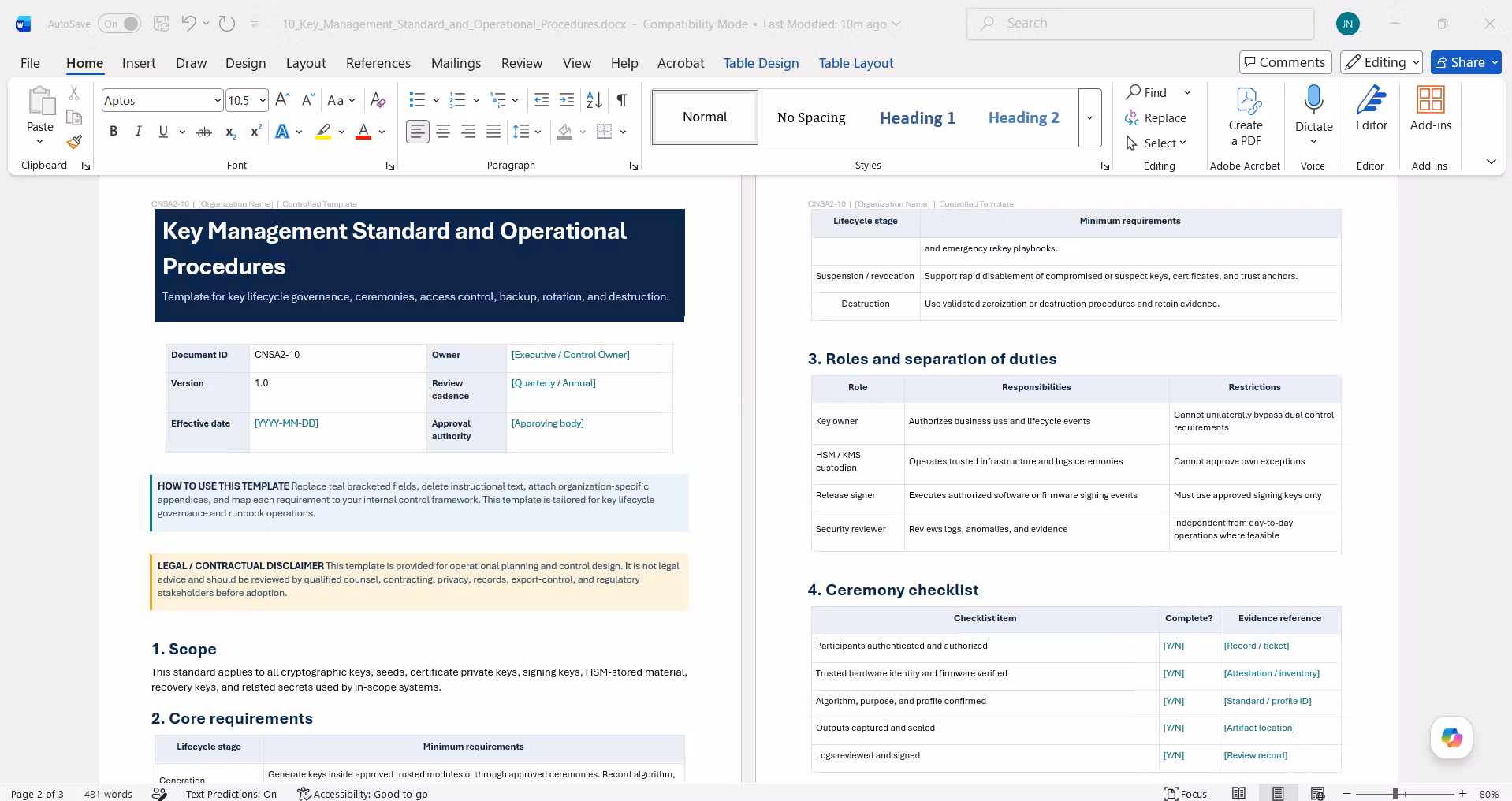Switch to the Design tab

tap(245, 63)
